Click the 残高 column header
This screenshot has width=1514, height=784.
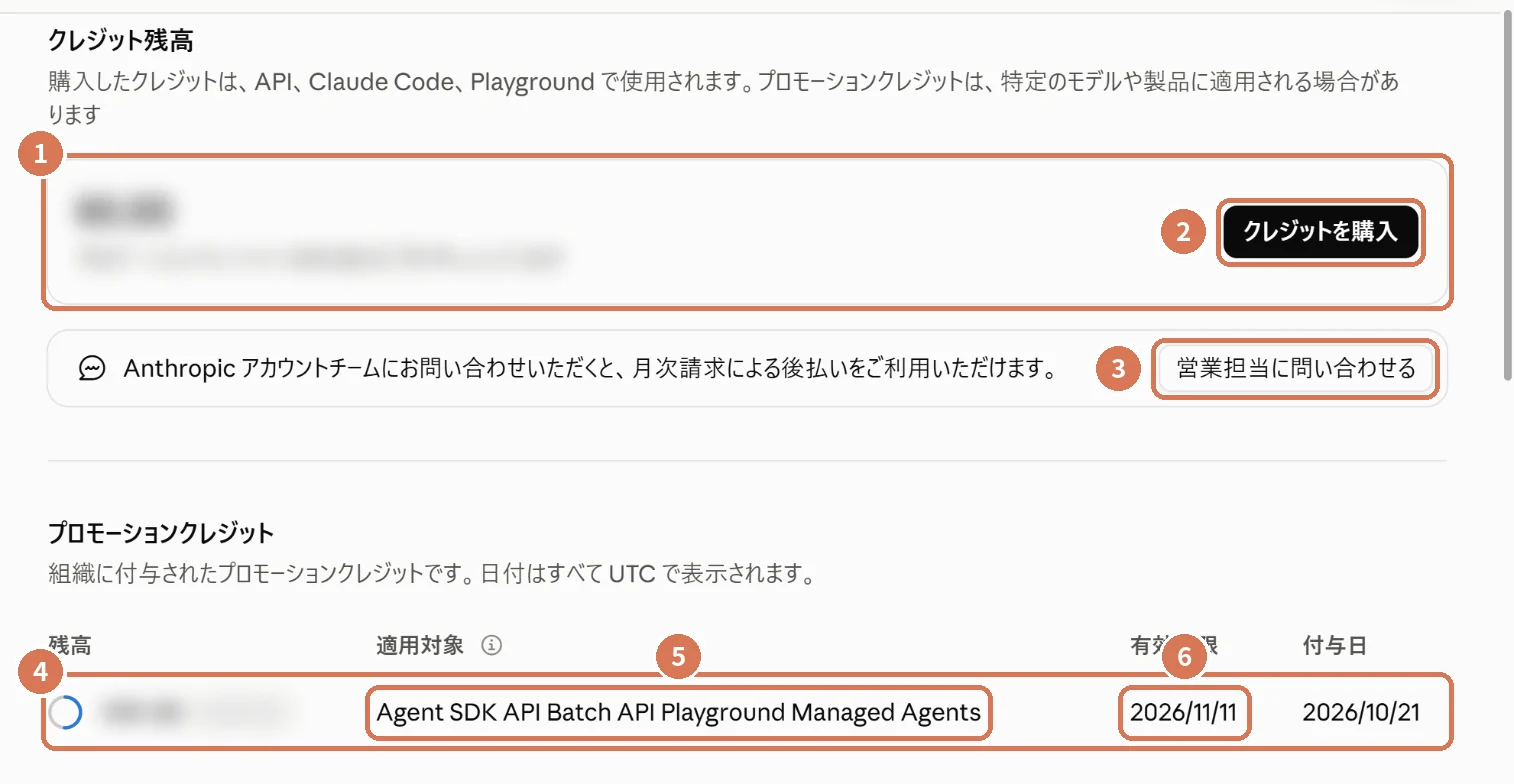pos(70,646)
